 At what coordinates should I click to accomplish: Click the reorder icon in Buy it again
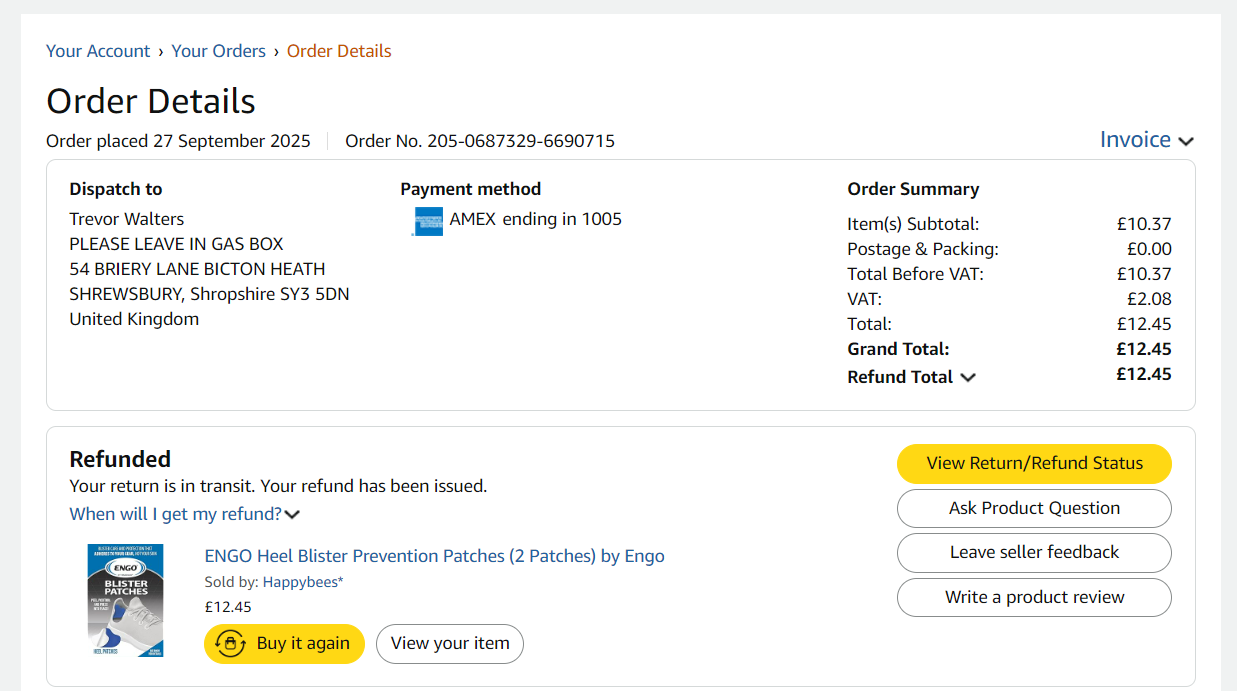(231, 643)
